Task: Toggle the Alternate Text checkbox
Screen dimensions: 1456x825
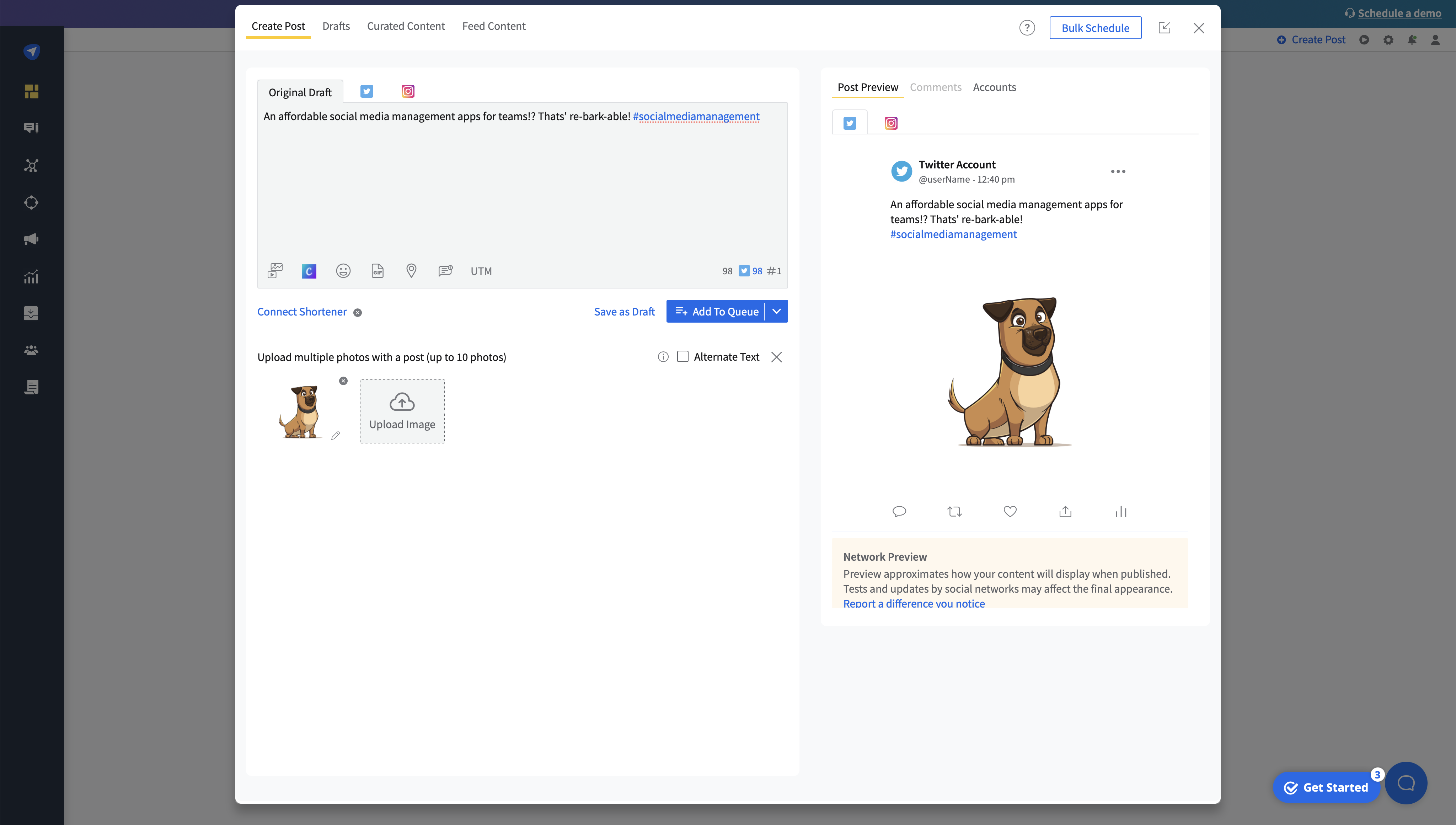Action: tap(682, 357)
